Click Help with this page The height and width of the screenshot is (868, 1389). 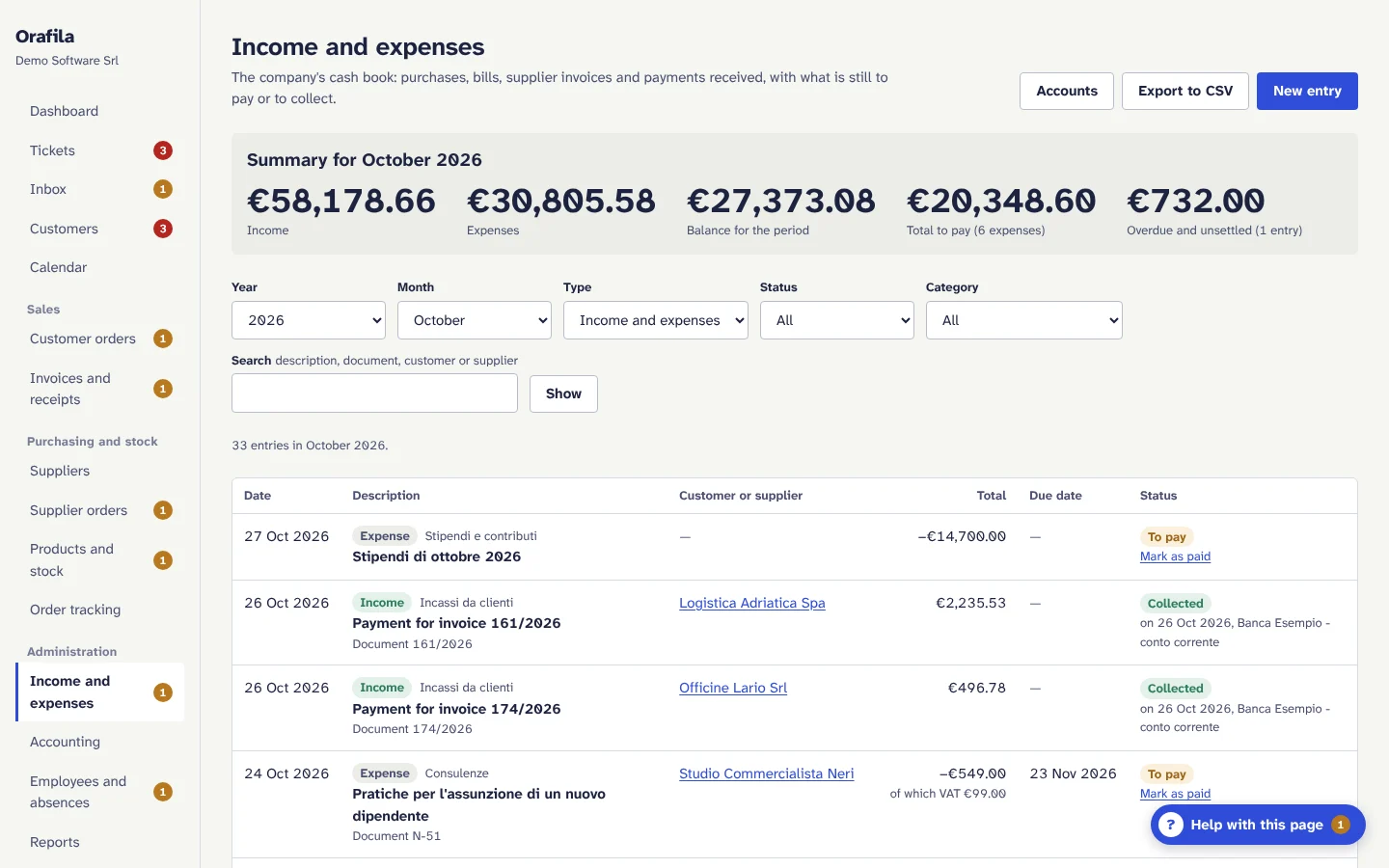pyautogui.click(x=1258, y=825)
